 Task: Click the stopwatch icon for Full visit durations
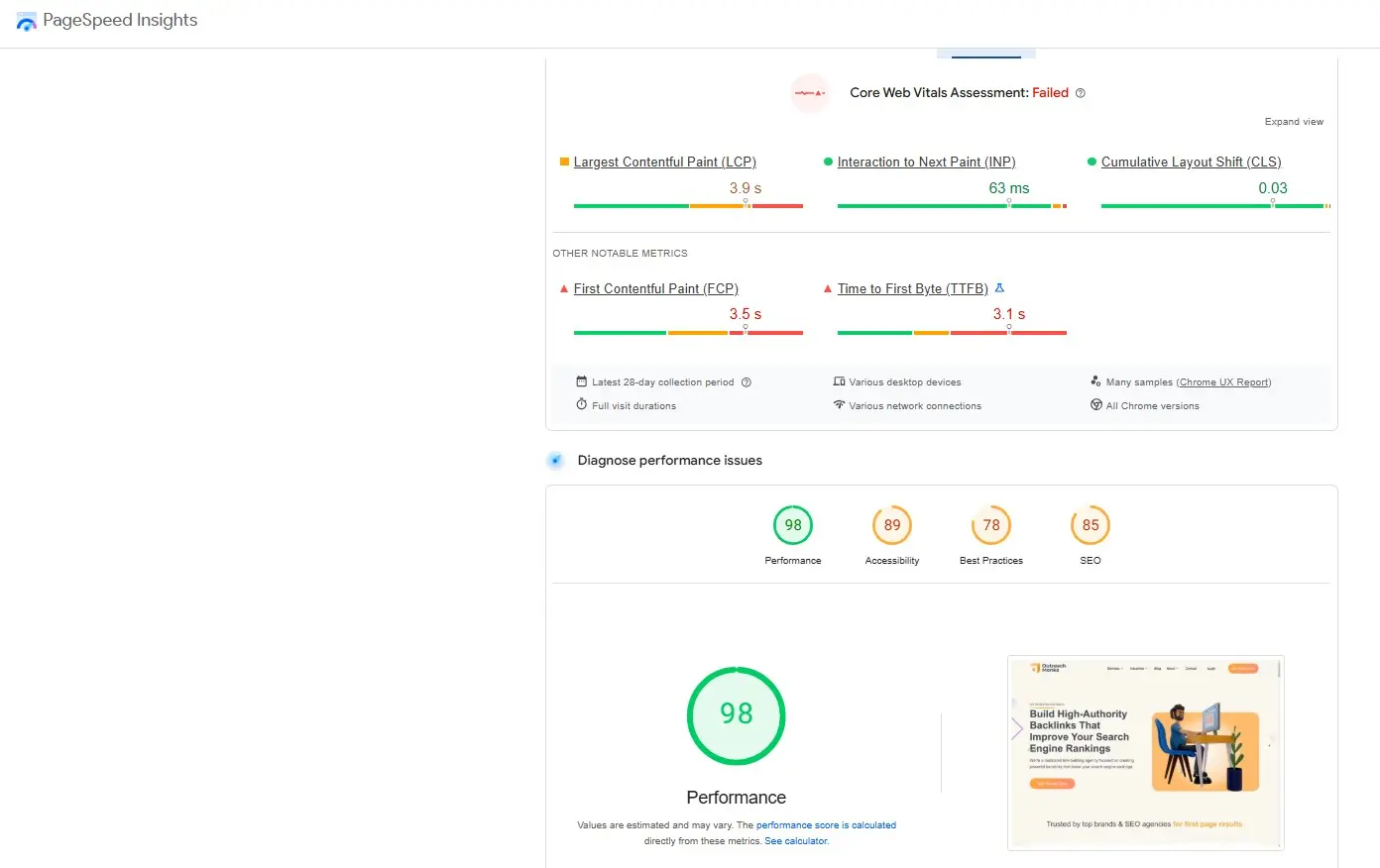(582, 405)
